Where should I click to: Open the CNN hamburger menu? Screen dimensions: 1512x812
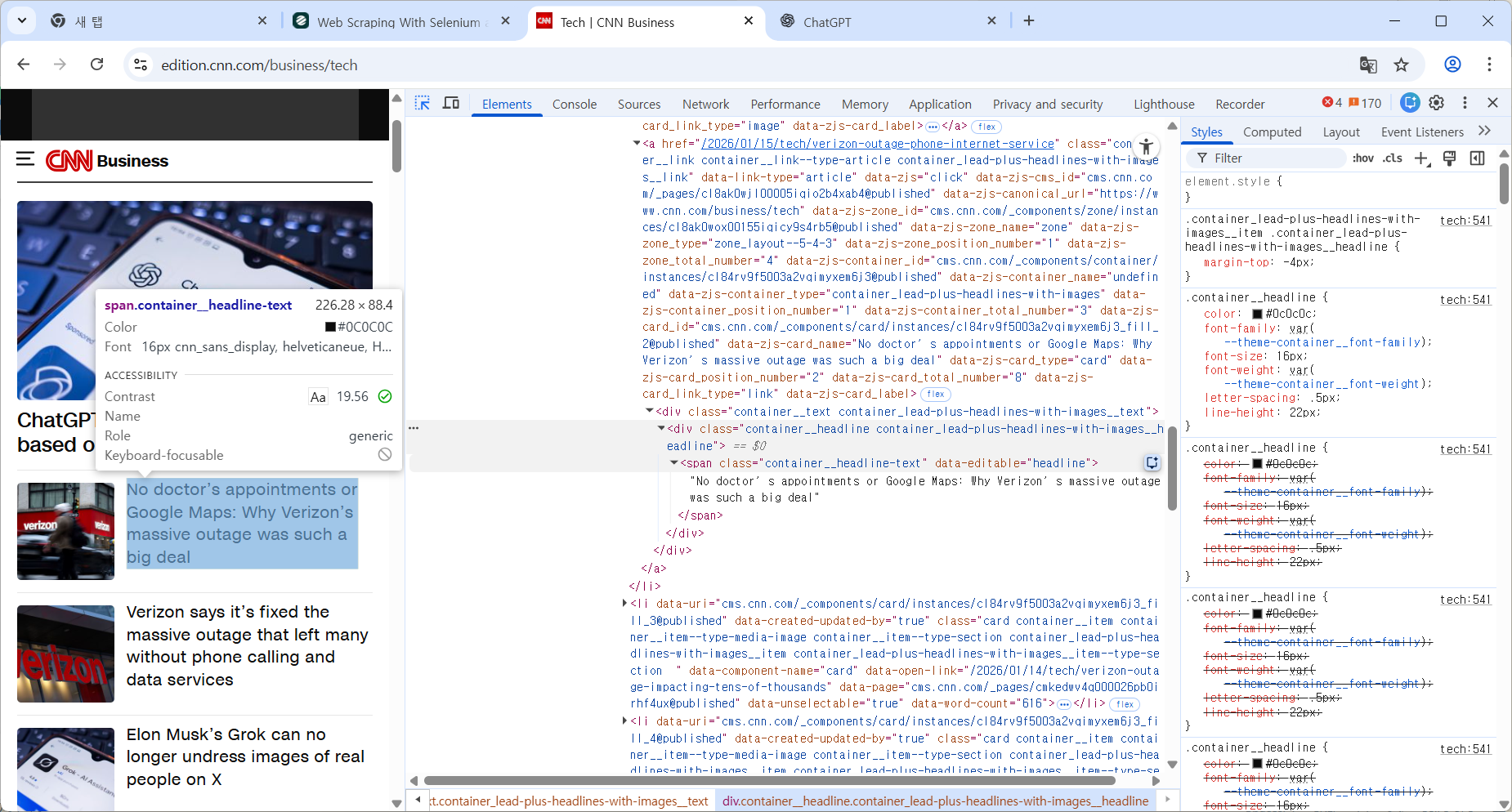pos(25,159)
